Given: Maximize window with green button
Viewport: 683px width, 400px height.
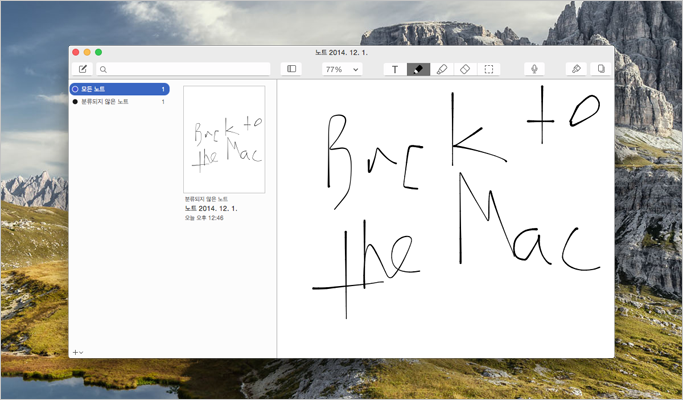Looking at the screenshot, I should (x=98, y=52).
